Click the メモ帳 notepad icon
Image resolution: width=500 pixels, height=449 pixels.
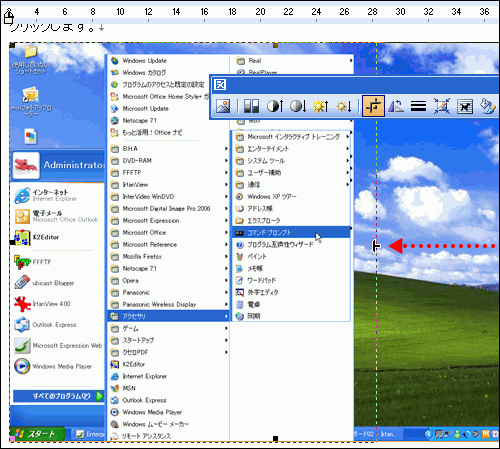pyautogui.click(x=240, y=269)
